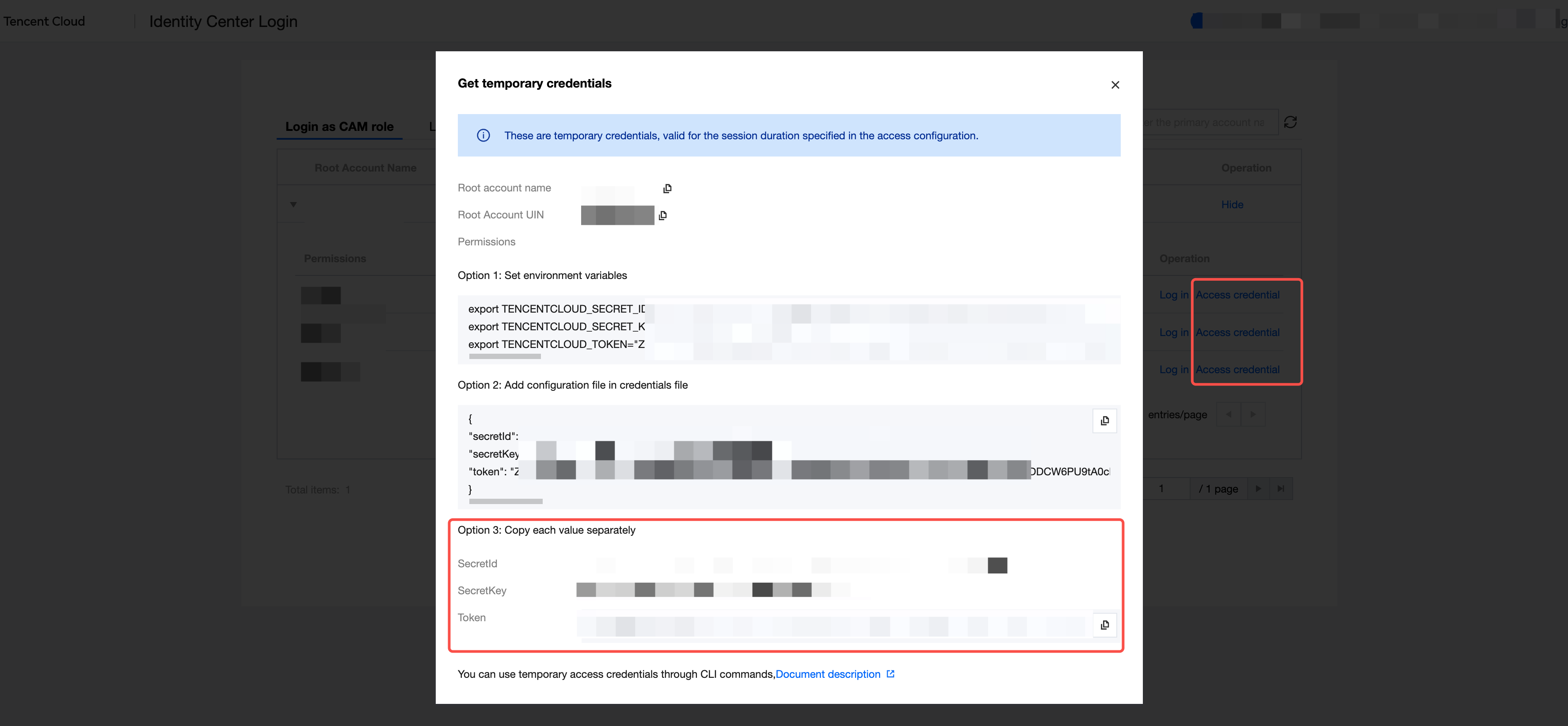Copy the Root Account UIN

(663, 215)
